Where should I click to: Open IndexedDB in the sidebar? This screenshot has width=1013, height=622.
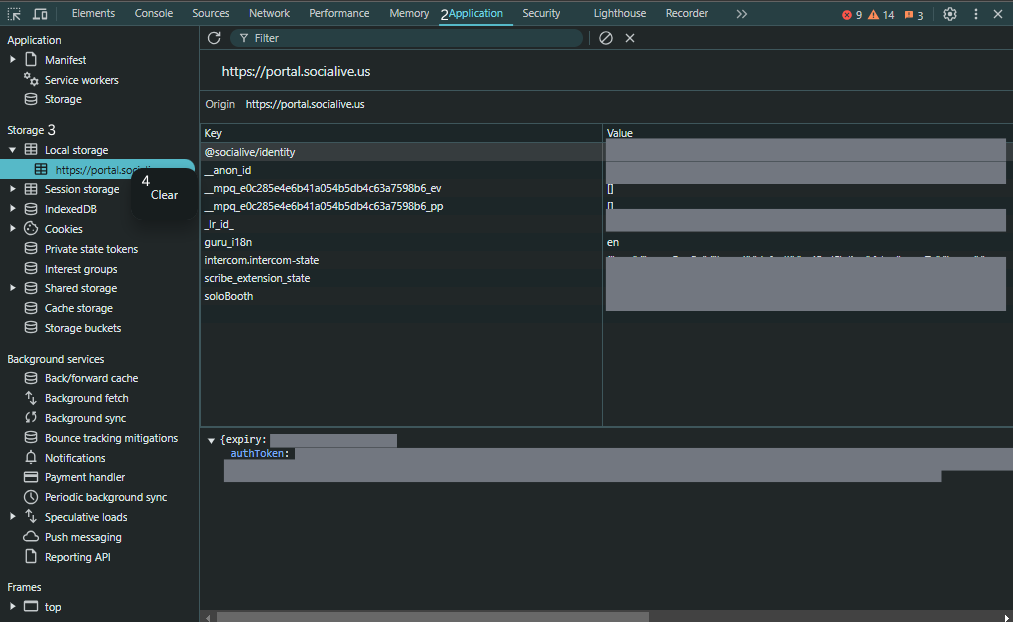coord(70,209)
